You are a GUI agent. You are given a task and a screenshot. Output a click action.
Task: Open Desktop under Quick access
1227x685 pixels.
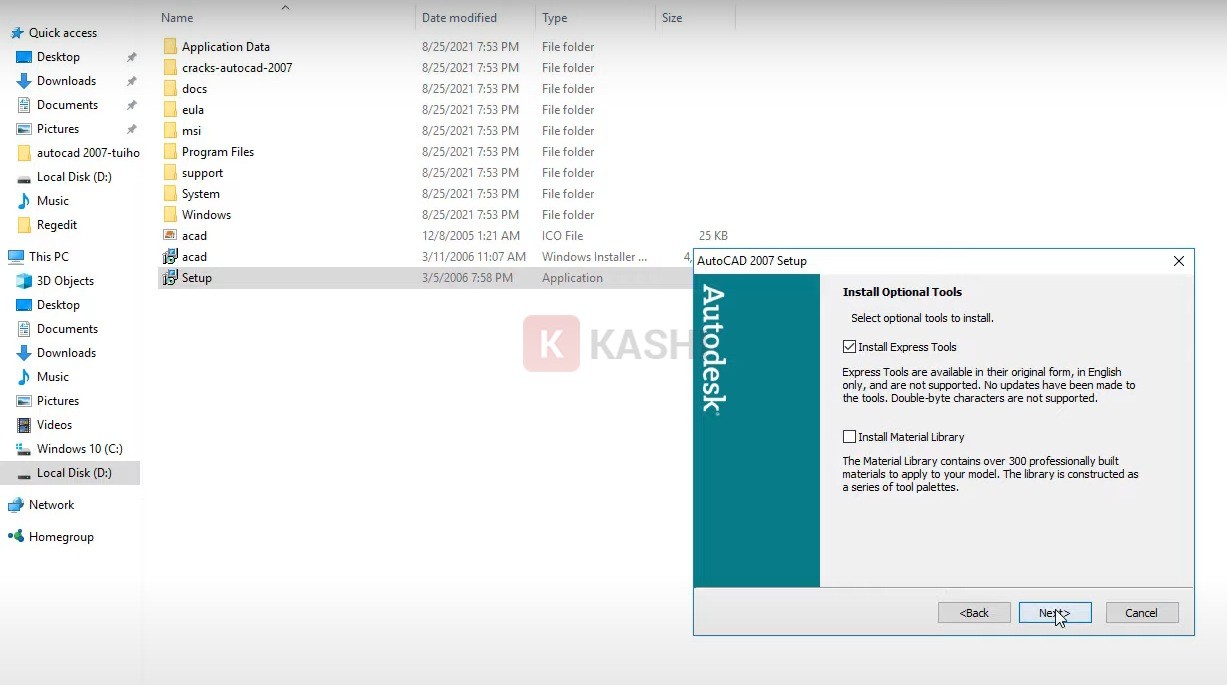pyautogui.click(x=58, y=57)
